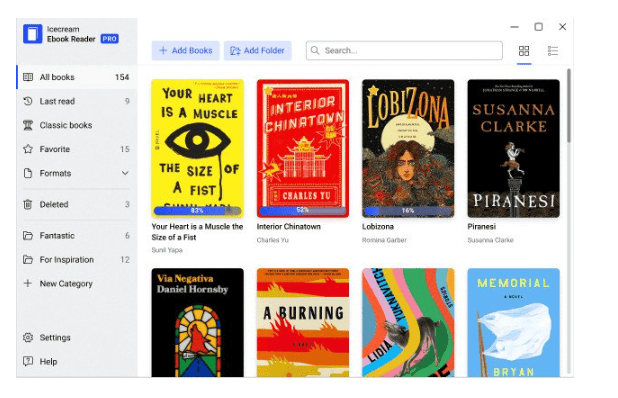Viewport: 618px width, 398px height.
Task: Click the New Category plus icon
Action: 28,283
